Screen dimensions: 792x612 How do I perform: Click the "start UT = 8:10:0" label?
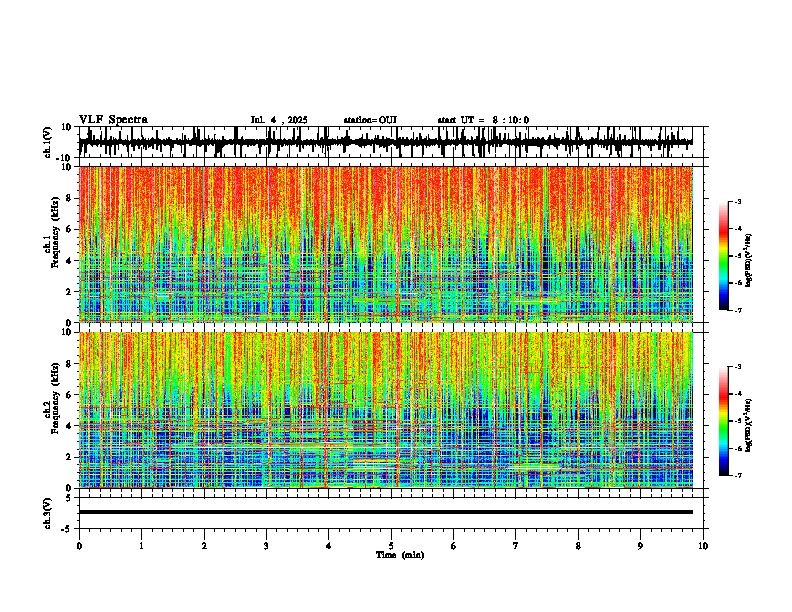(x=483, y=120)
